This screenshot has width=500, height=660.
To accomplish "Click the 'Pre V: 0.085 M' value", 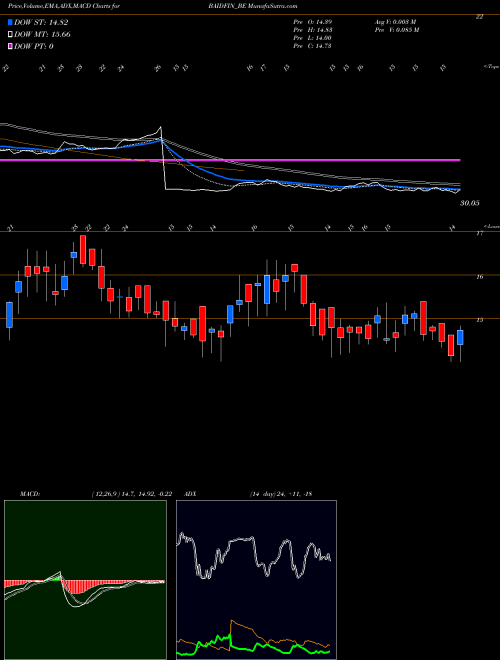I will click(396, 30).
